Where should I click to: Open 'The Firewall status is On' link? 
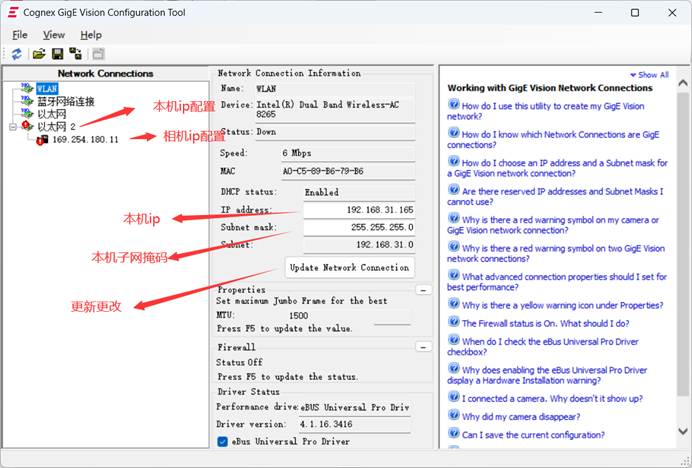(x=545, y=323)
